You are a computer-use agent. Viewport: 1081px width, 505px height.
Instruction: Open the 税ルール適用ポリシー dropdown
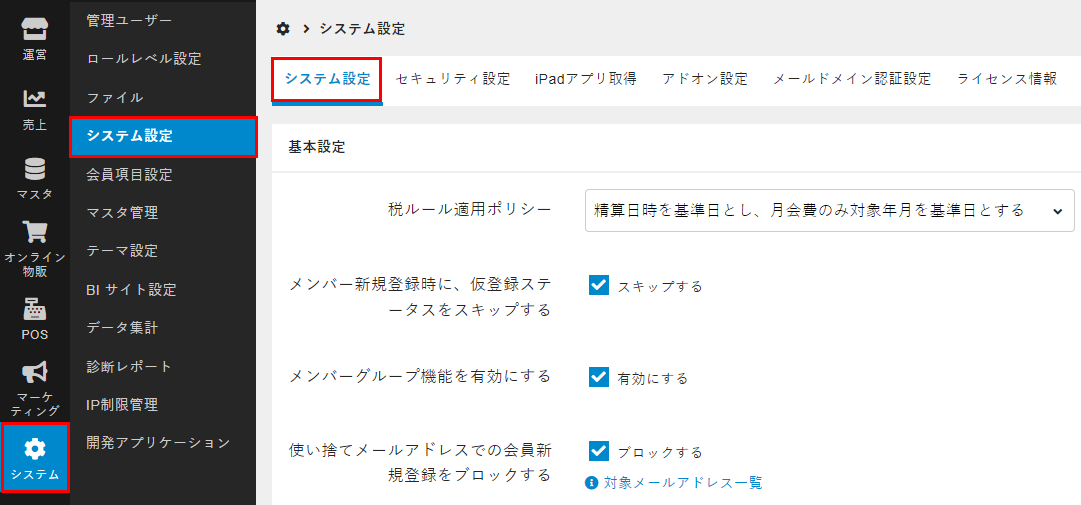point(829,211)
